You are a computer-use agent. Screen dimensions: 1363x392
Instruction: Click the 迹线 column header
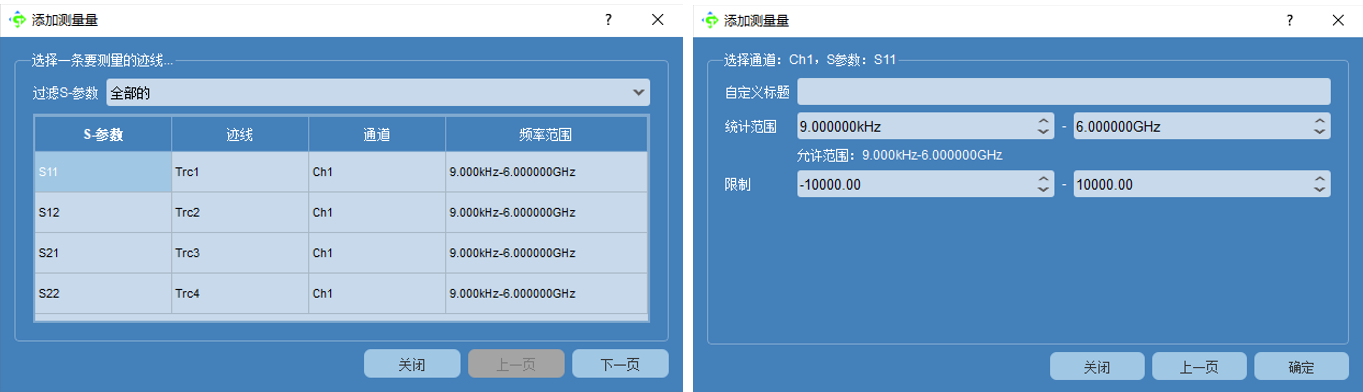click(240, 134)
